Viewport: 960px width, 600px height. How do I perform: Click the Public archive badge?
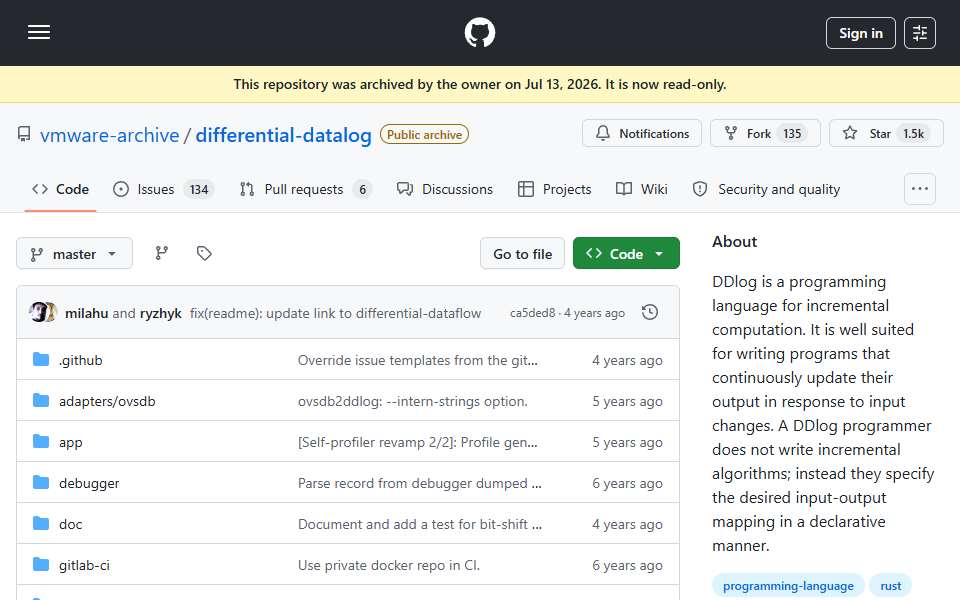424,135
